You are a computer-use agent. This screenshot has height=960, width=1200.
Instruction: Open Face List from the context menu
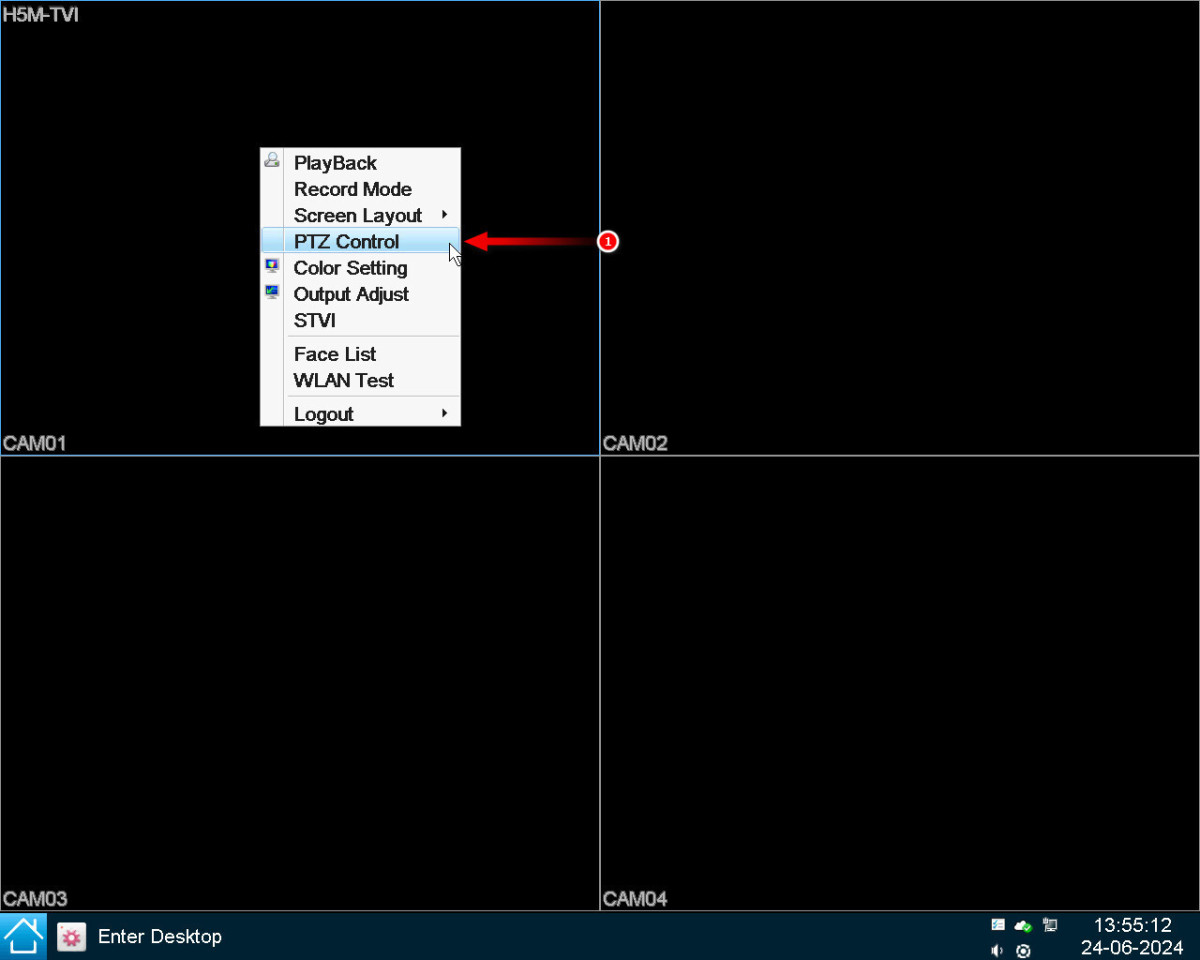point(335,354)
